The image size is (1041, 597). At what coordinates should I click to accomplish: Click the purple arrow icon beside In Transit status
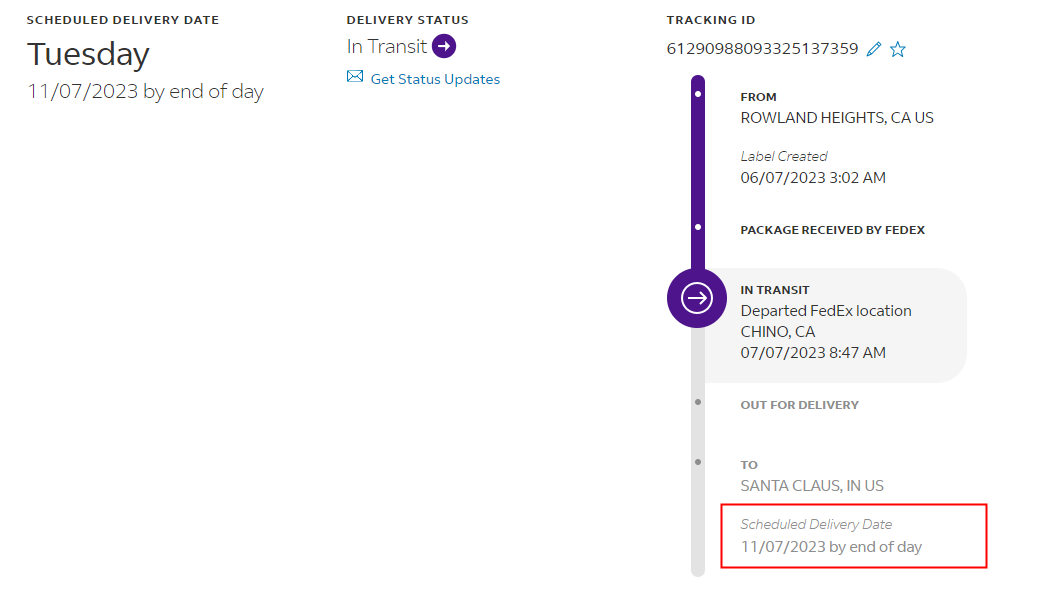tap(444, 46)
